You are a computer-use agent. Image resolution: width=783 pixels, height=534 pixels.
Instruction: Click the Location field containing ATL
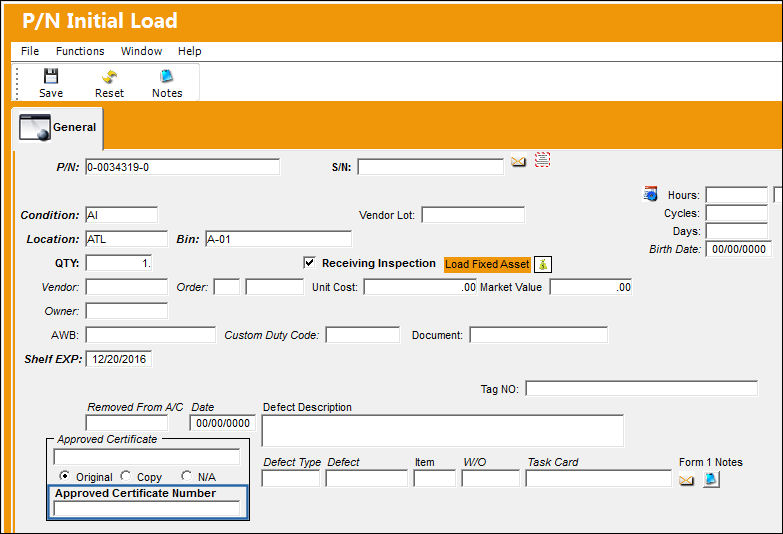(126, 239)
